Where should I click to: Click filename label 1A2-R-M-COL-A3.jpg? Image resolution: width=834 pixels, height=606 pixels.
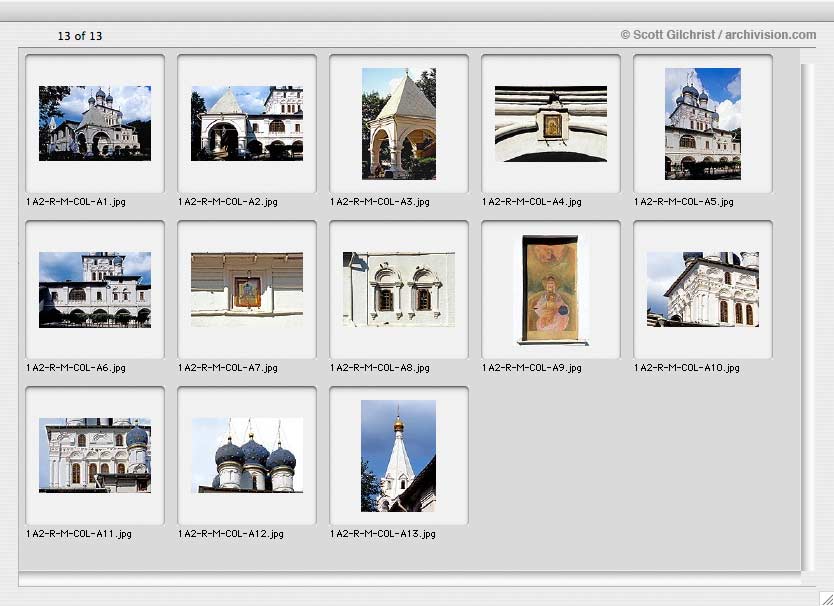[380, 202]
